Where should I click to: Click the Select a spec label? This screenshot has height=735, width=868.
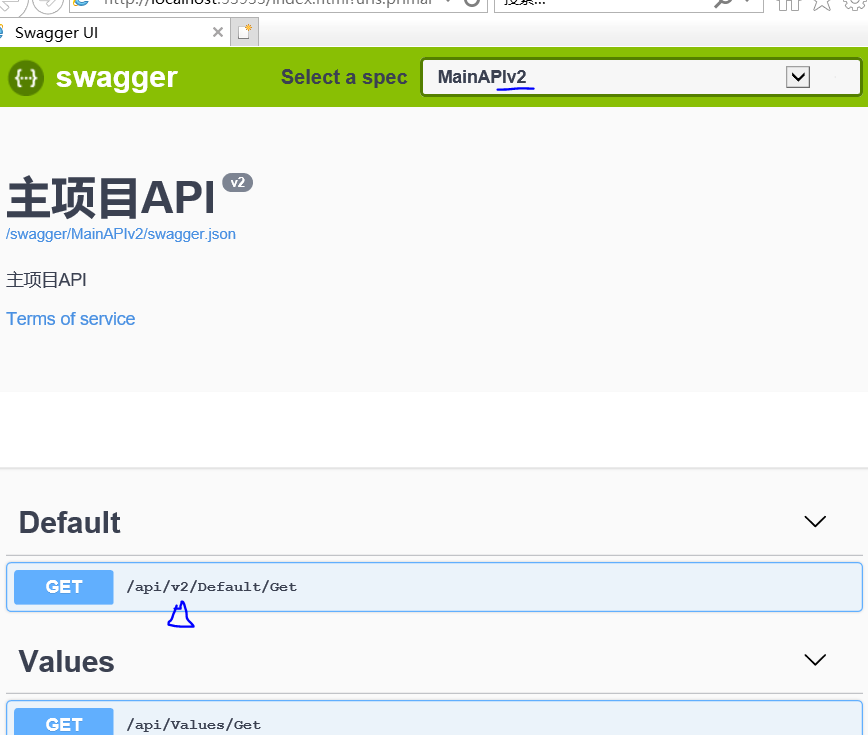coord(344,77)
